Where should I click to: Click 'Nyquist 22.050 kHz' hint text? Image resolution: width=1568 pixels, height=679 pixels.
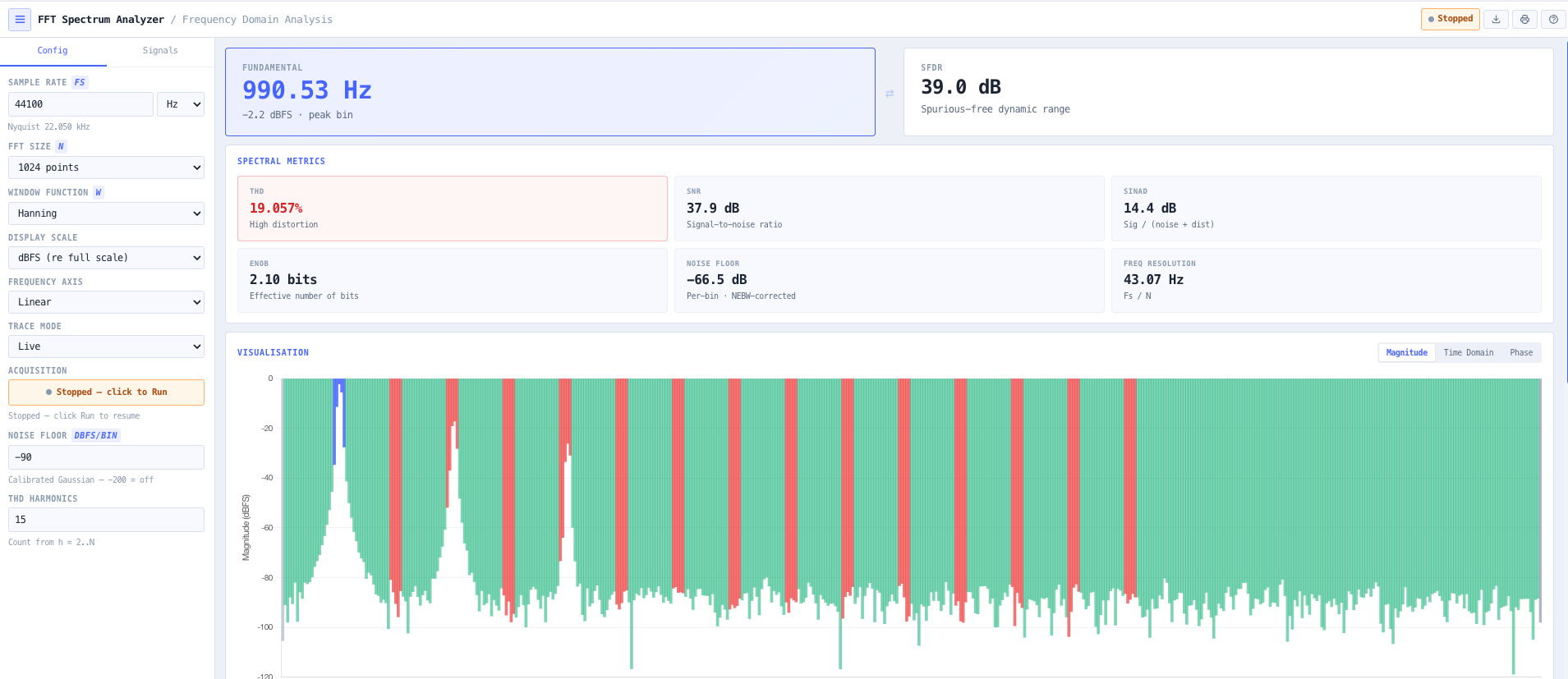click(49, 127)
